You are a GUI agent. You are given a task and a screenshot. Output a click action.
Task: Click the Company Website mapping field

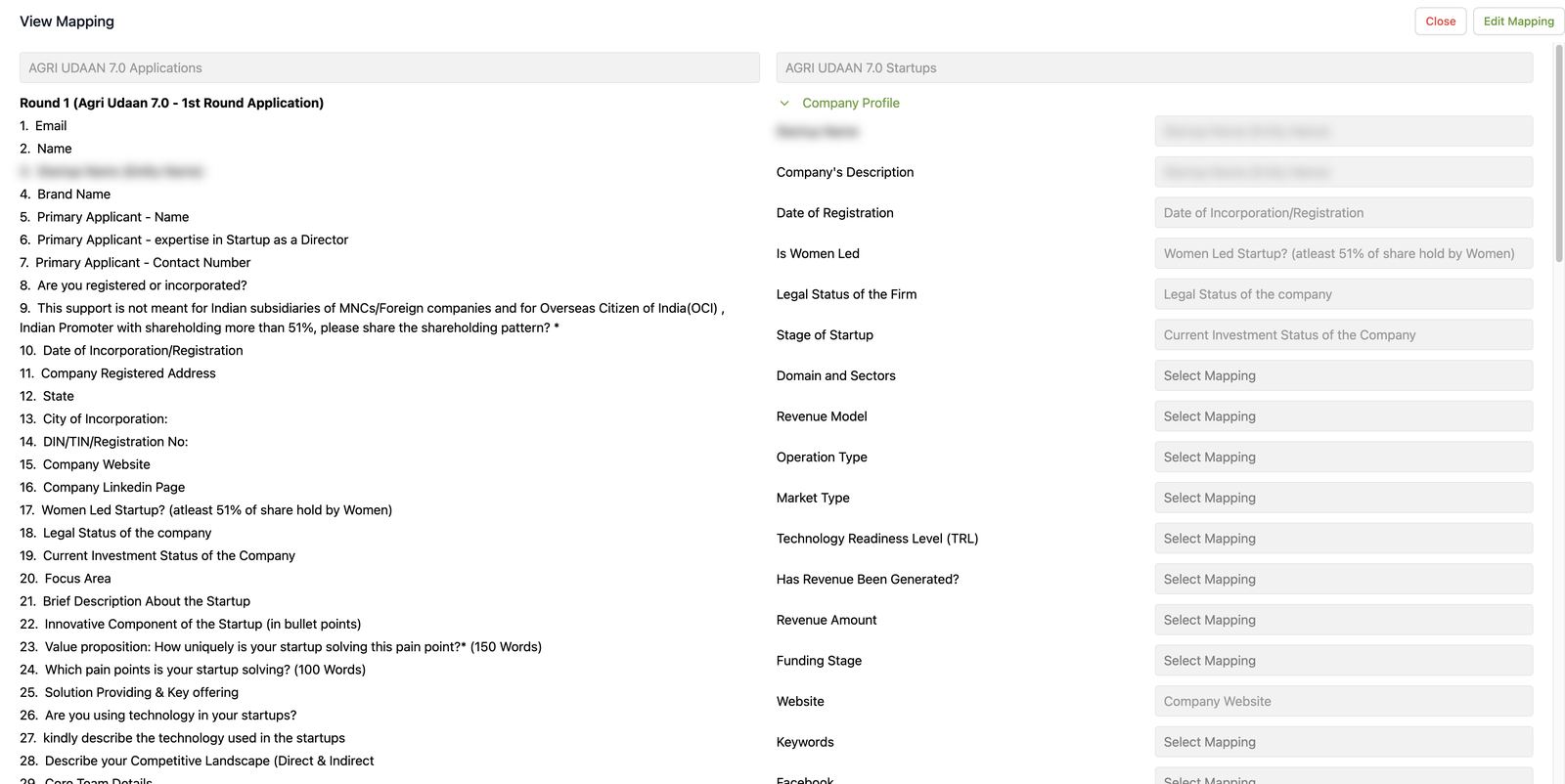point(1343,702)
